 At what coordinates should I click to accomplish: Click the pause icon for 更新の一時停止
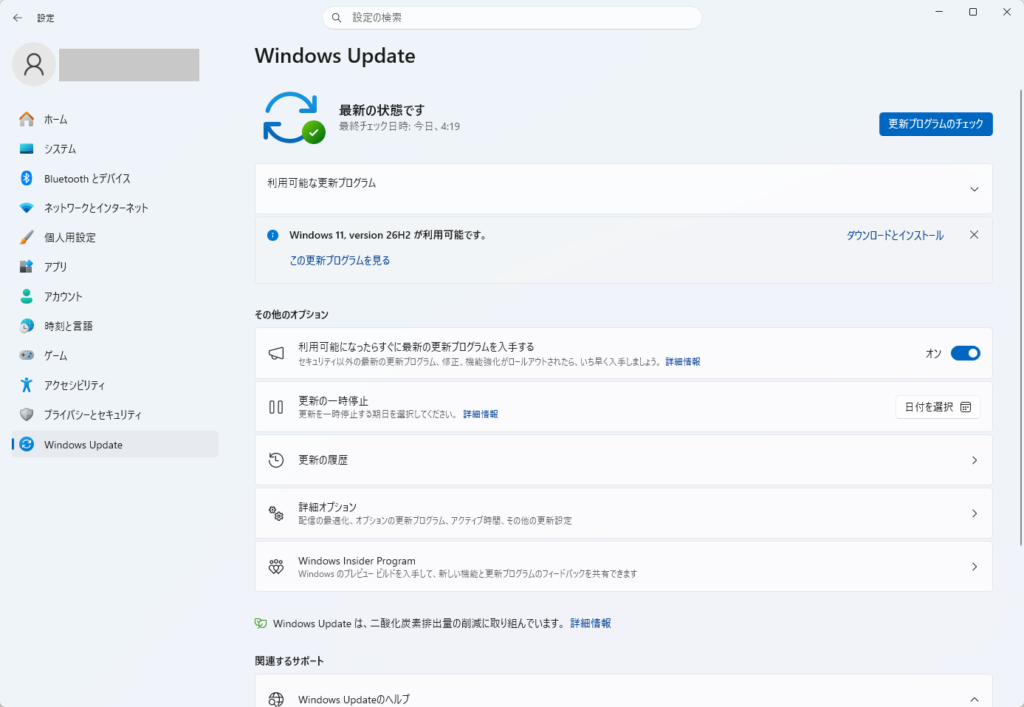tap(276, 407)
